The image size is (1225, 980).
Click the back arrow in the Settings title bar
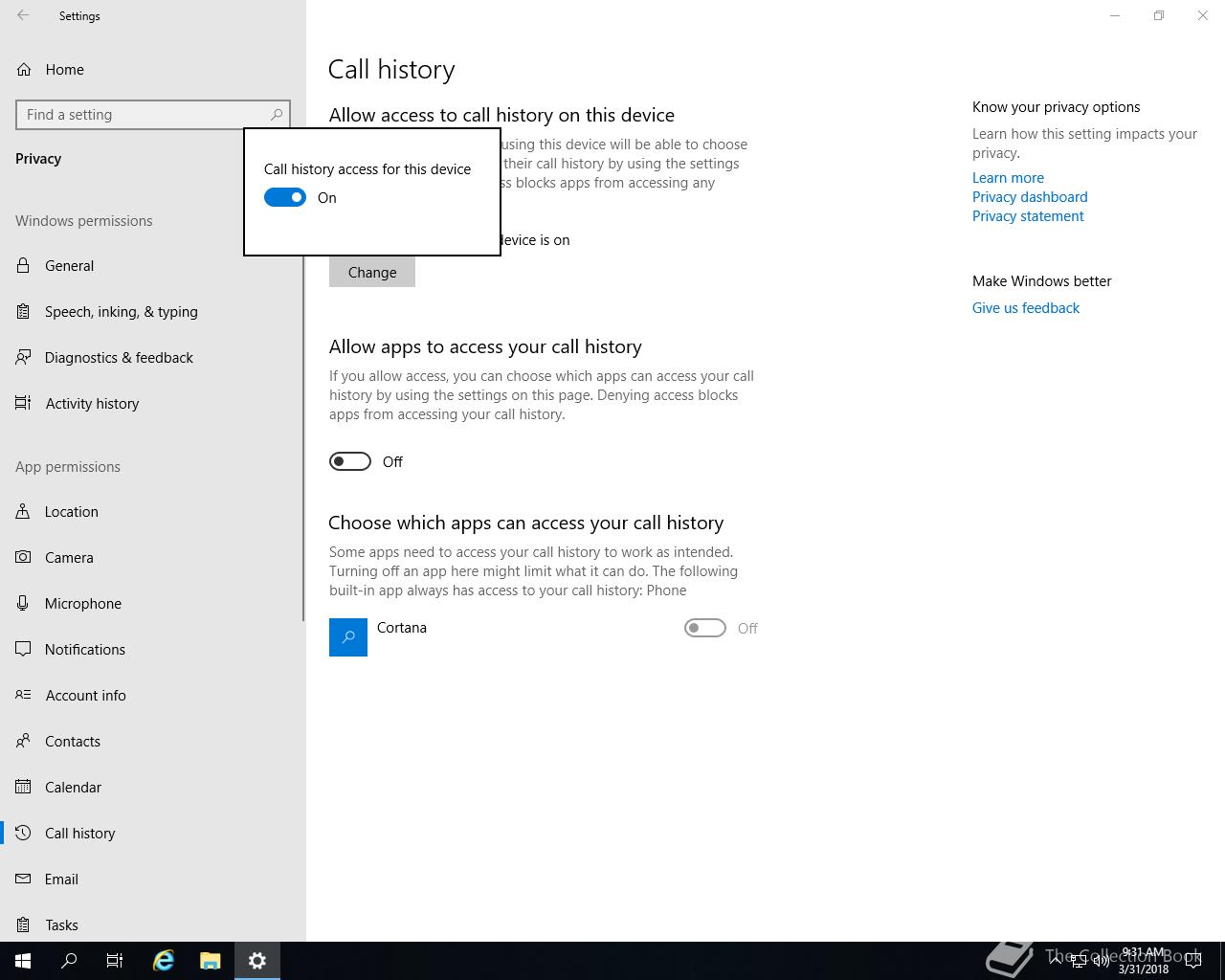(23, 15)
